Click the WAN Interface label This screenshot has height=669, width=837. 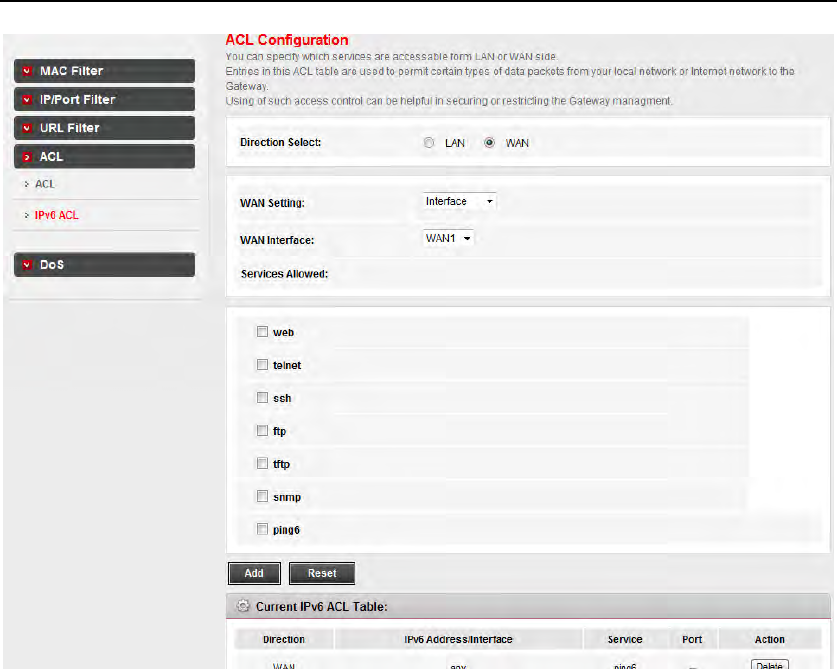pyautogui.click(x=277, y=240)
